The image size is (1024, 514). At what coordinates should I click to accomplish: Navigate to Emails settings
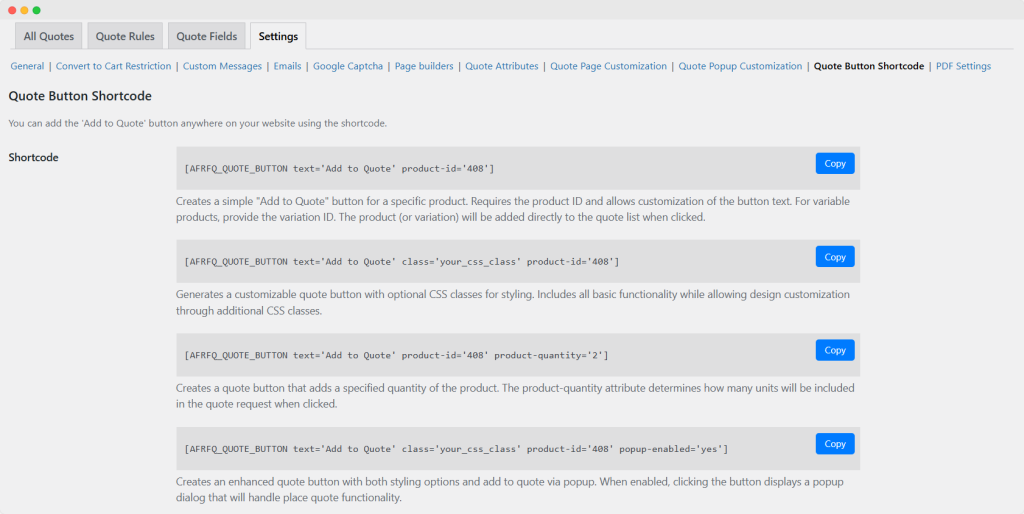287,66
